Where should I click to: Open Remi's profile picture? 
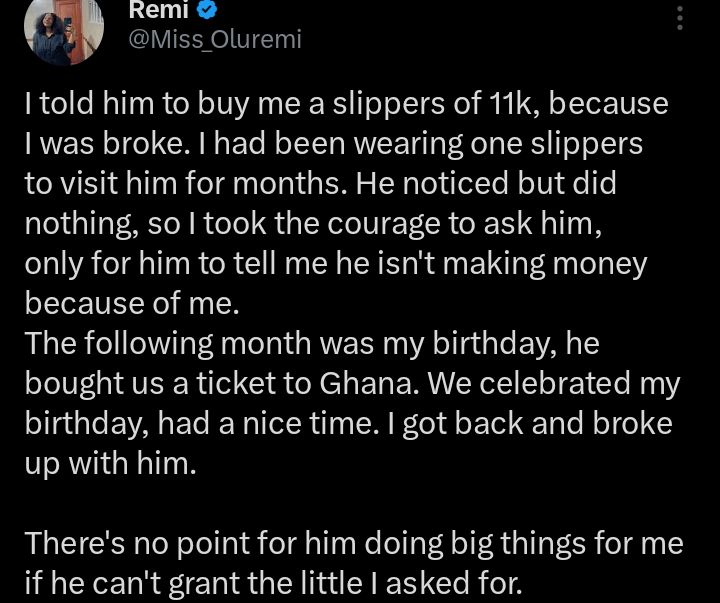tap(64, 28)
